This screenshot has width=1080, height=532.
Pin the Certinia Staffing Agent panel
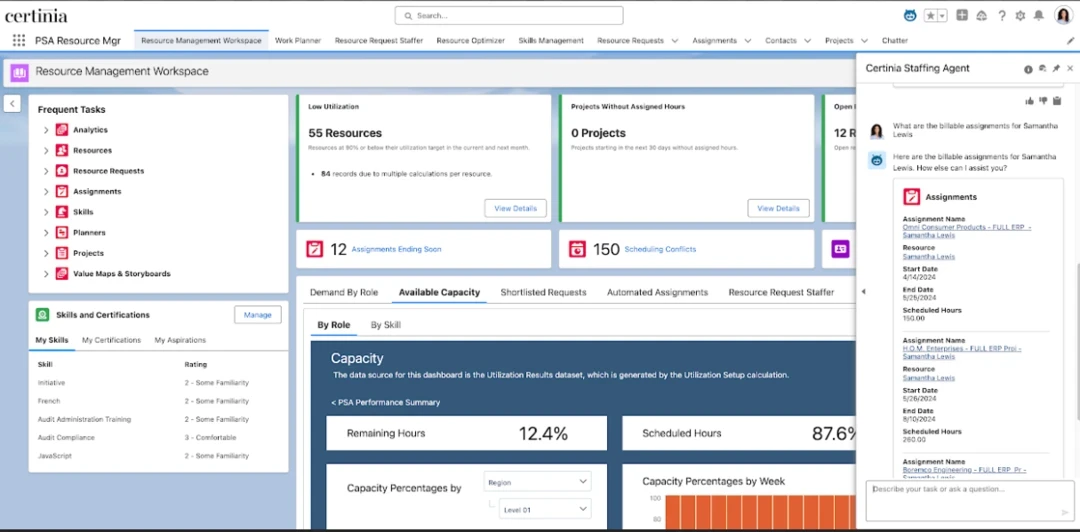(x=1056, y=69)
